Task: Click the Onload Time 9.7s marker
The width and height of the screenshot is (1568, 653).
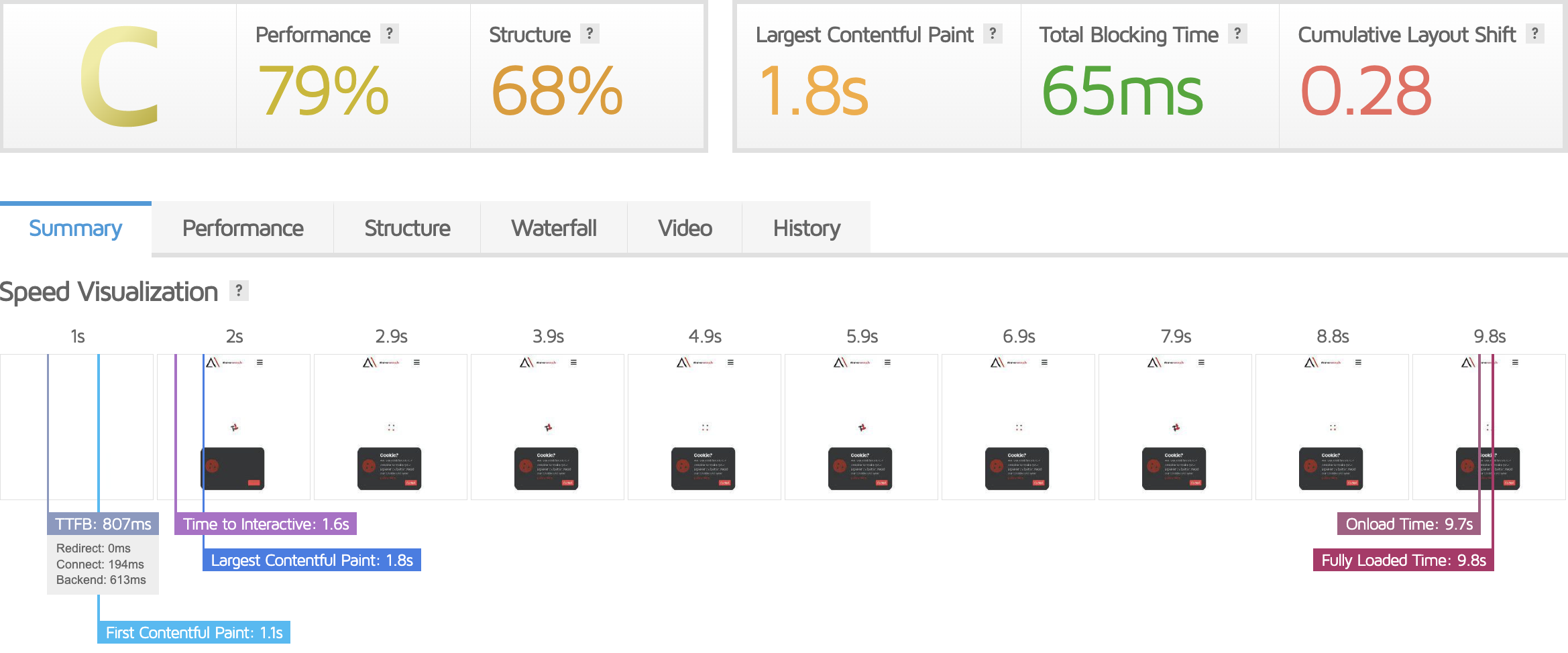Action: pos(1408,524)
